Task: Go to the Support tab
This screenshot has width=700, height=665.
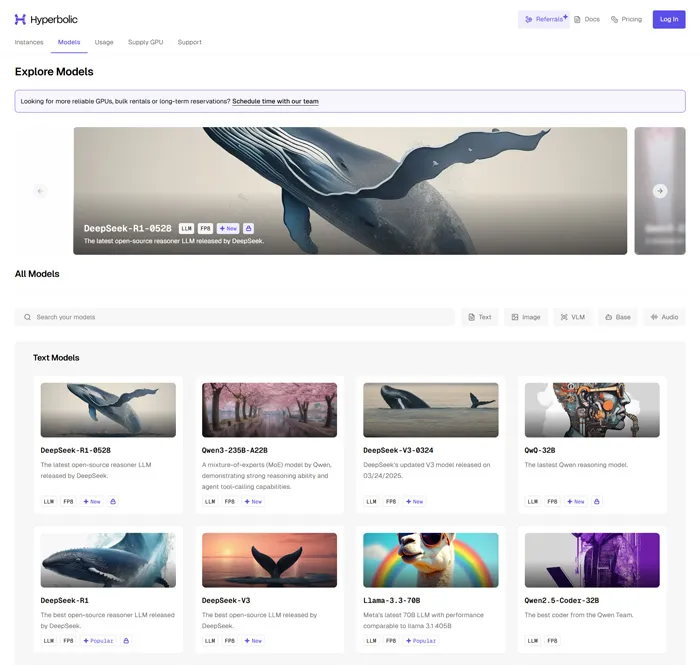Action: (190, 42)
